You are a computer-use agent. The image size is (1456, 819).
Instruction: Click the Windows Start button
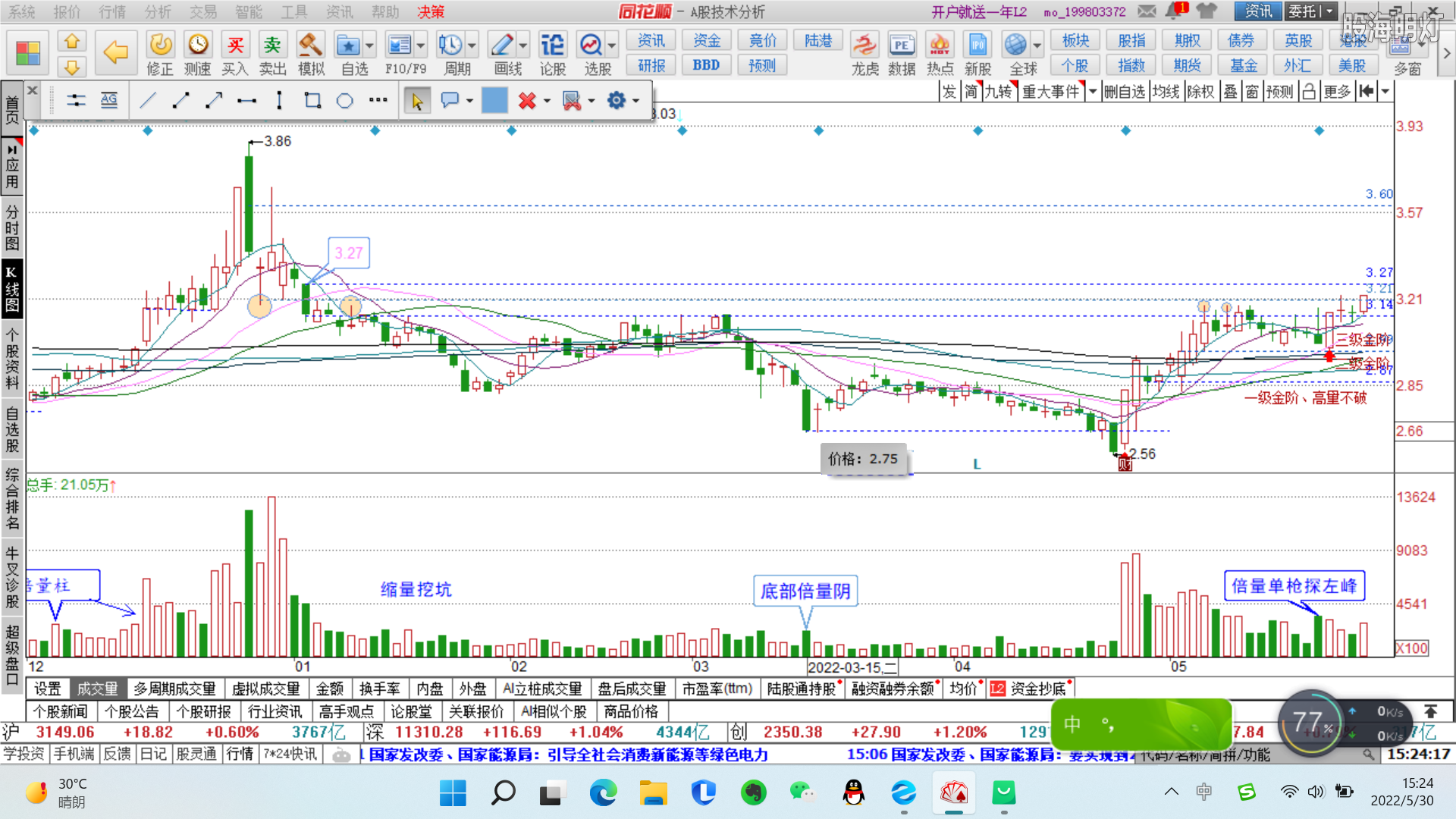pyautogui.click(x=453, y=793)
